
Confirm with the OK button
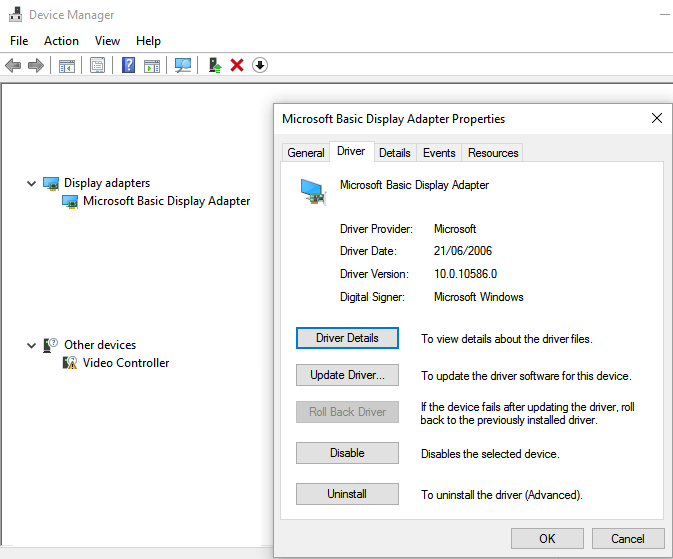pyautogui.click(x=547, y=538)
